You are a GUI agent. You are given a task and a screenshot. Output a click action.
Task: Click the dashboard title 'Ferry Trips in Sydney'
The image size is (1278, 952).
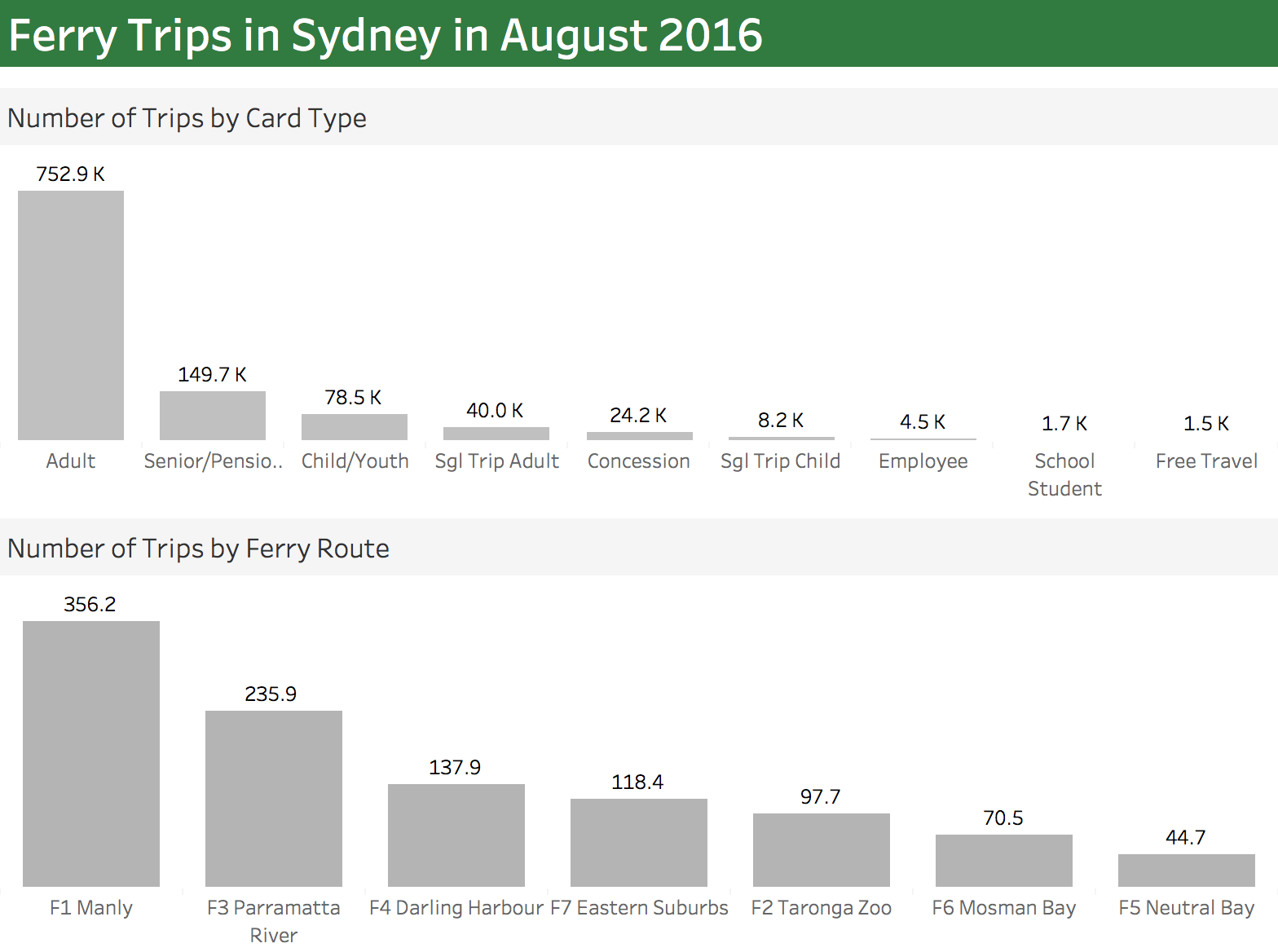click(386, 35)
